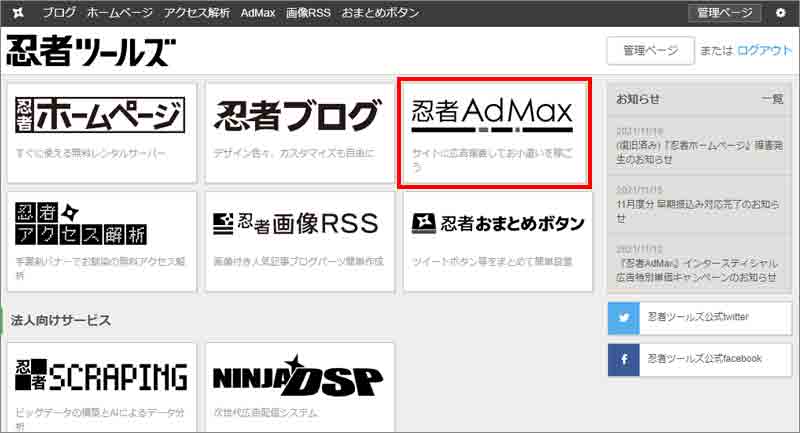Viewport: 800px width, 433px height.
Task: Click the dark 管理ページ button in top bar
Action: pyautogui.click(x=724, y=13)
